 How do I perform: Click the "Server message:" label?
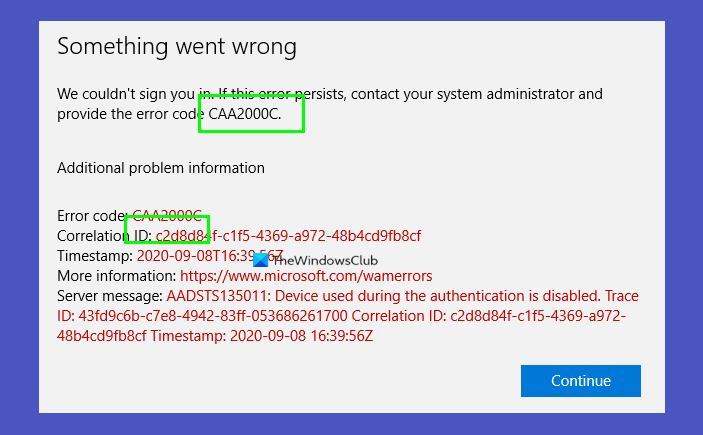[109, 297]
